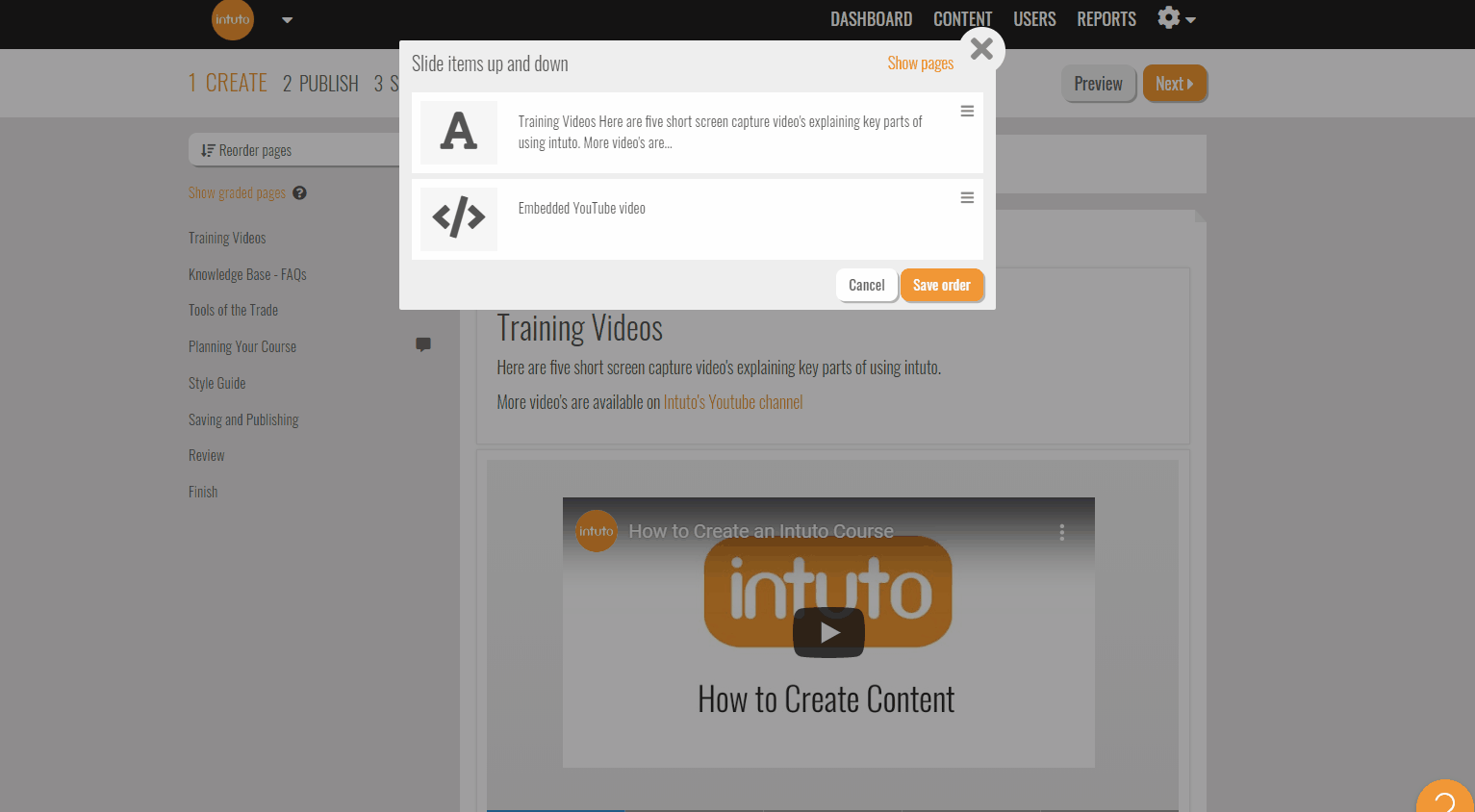Close the reorder dialog with X

981,48
